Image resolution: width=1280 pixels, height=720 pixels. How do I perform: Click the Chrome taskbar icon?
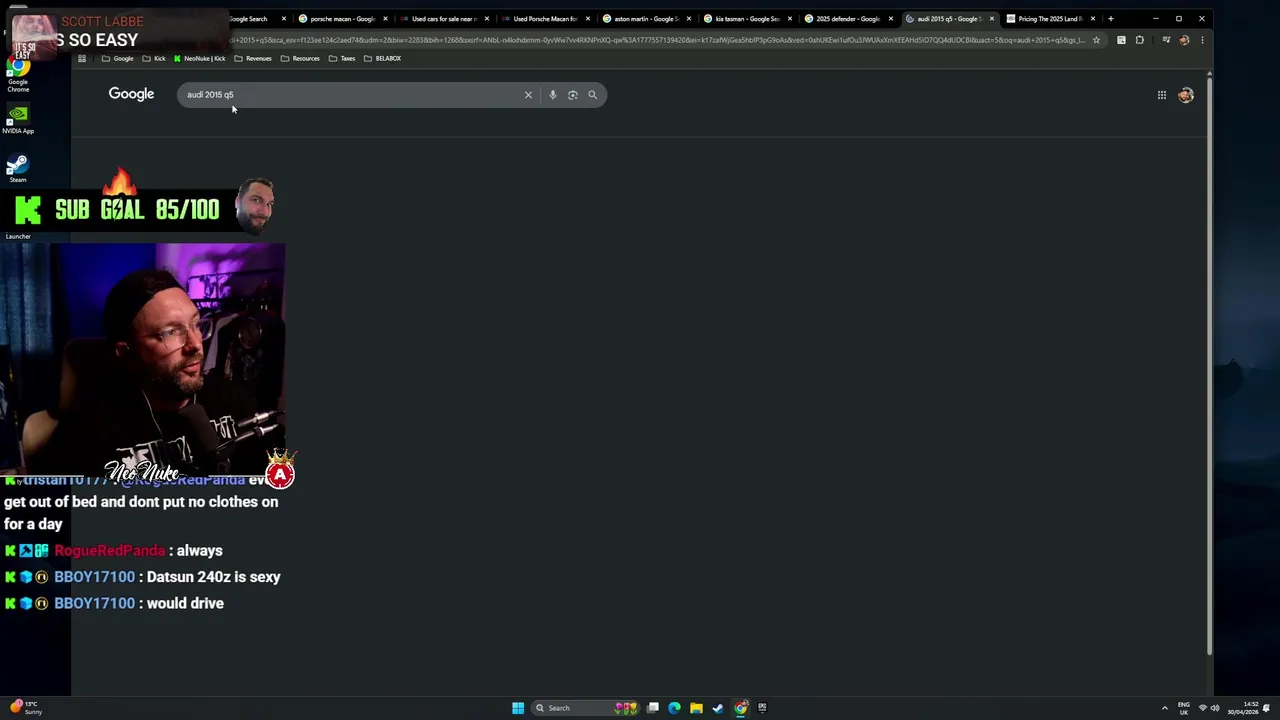(741, 708)
